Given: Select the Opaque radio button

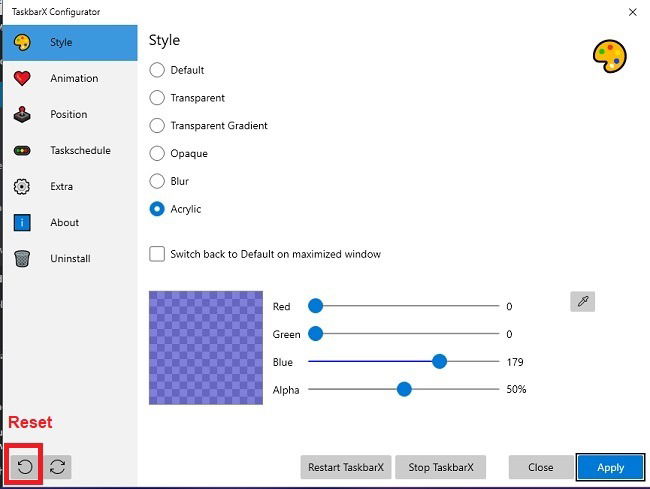Looking at the screenshot, I should 157,153.
